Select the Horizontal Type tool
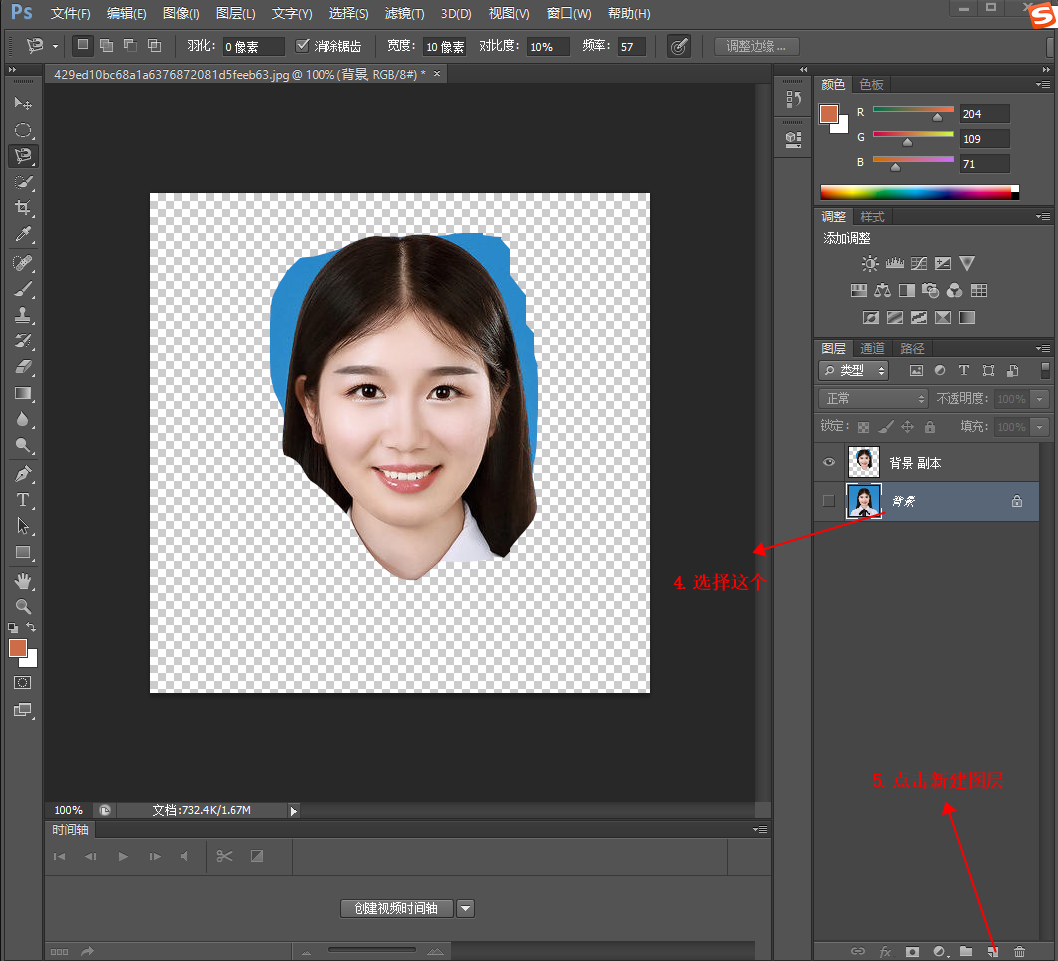The height and width of the screenshot is (961, 1058). click(x=22, y=500)
